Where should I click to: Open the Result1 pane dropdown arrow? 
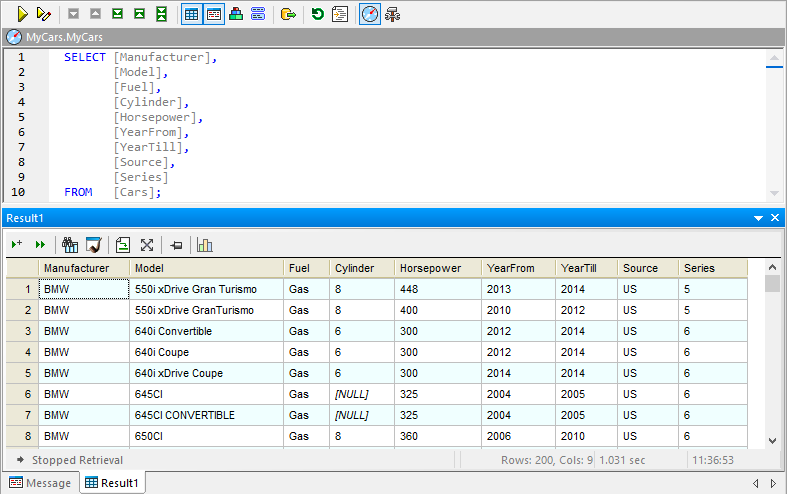758,218
